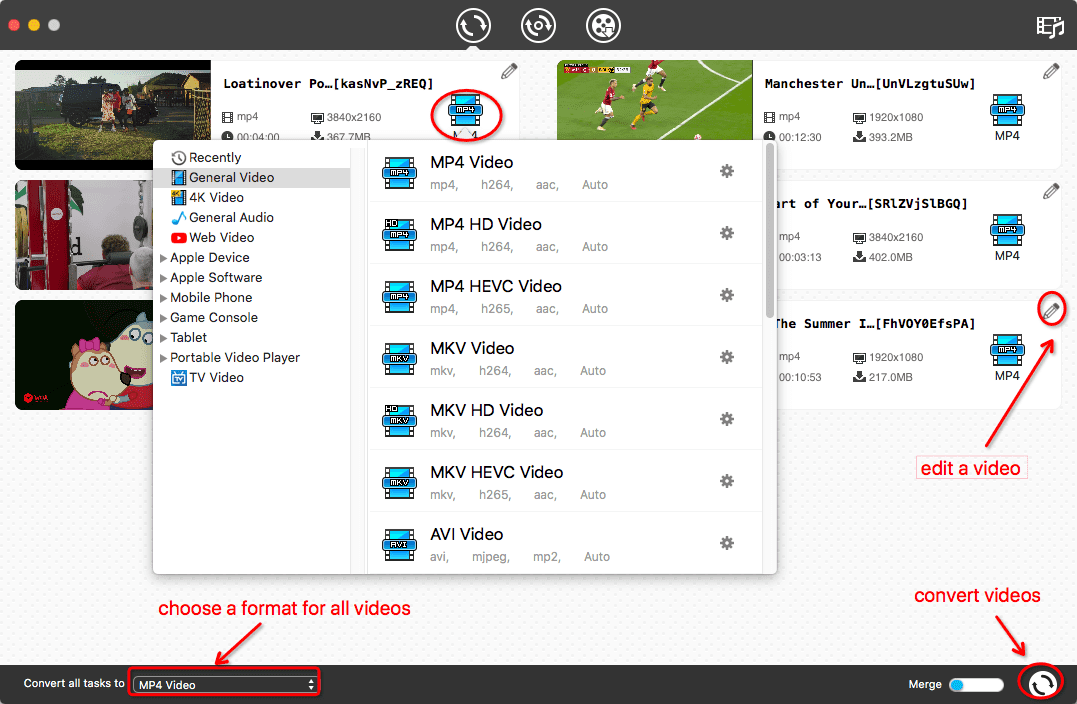Open the media library icon at top right
Image resolution: width=1077 pixels, height=704 pixels.
(x=1050, y=27)
